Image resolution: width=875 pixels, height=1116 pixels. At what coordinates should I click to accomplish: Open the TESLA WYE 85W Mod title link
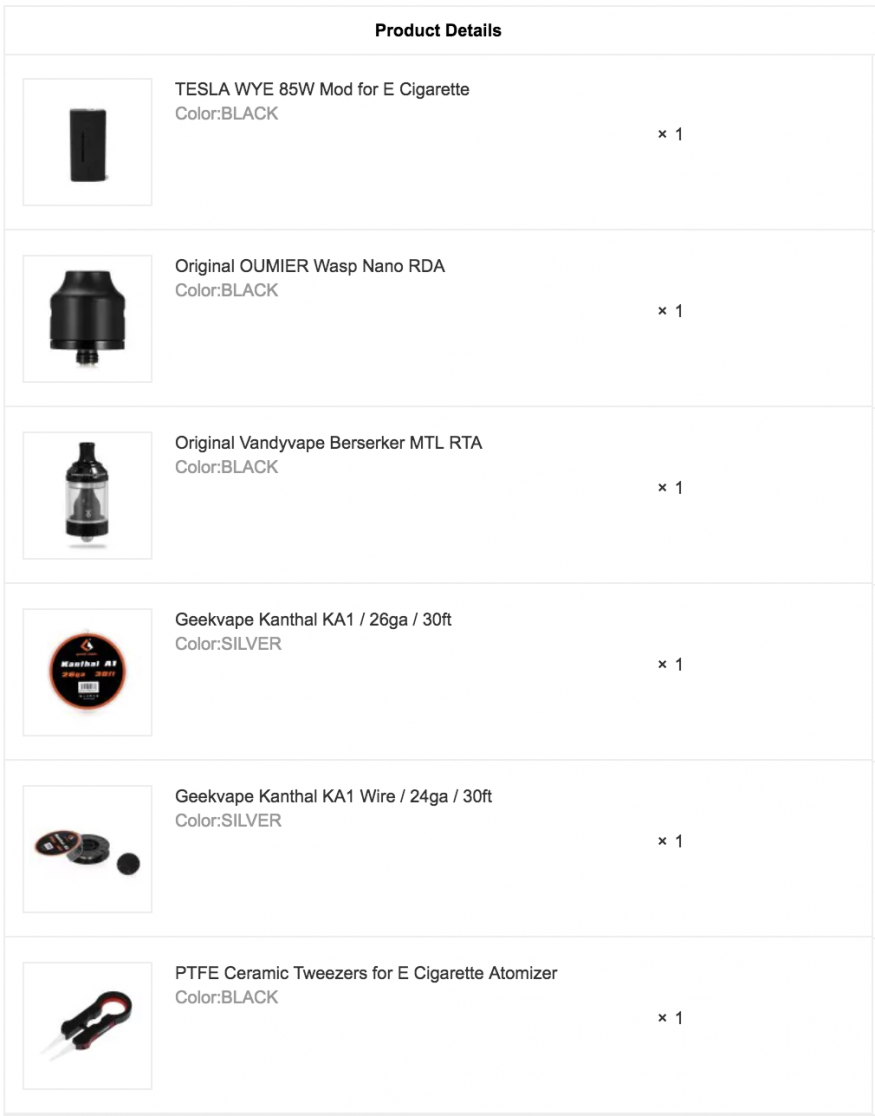(322, 89)
